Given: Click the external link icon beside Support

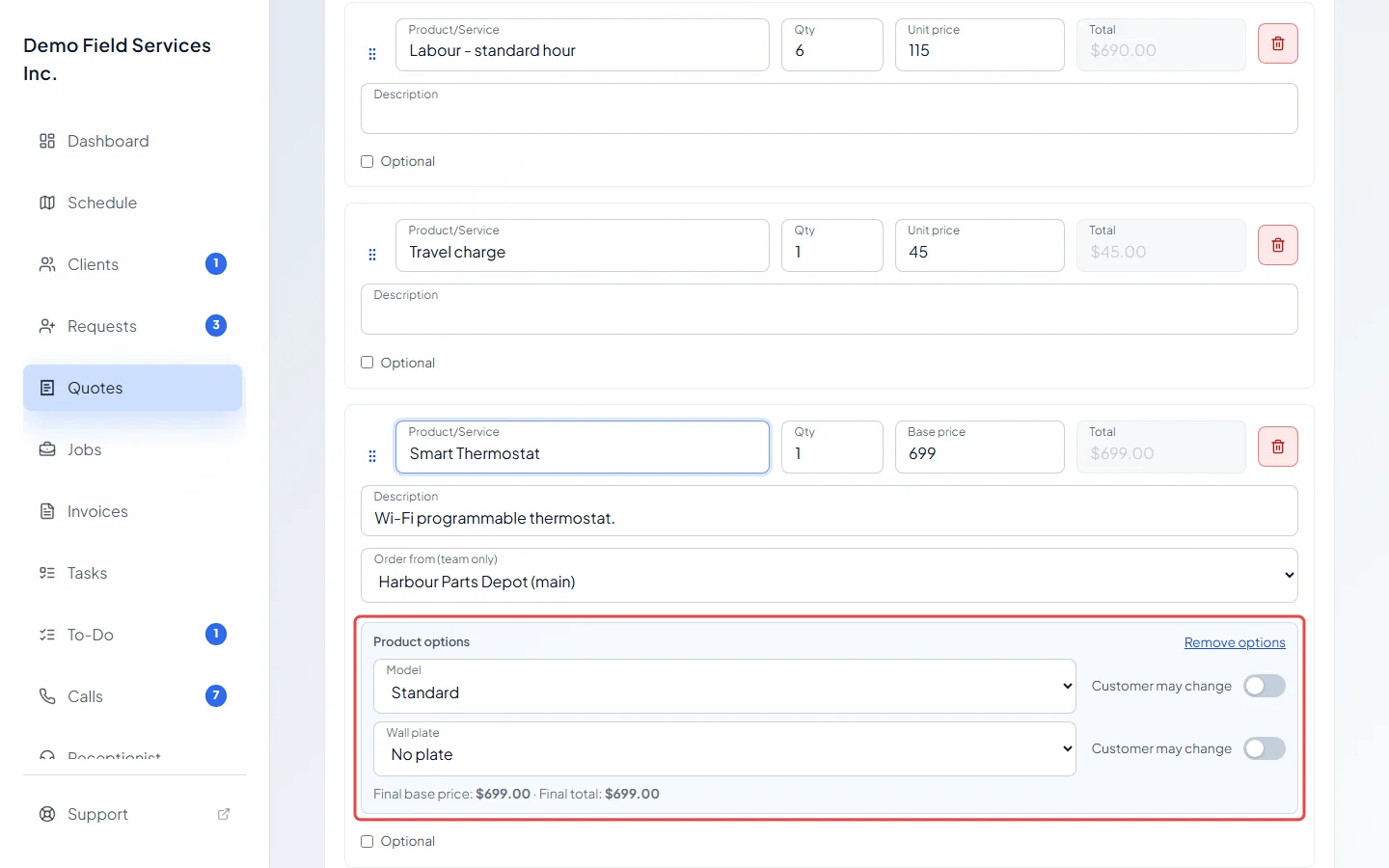Looking at the screenshot, I should tap(224, 814).
